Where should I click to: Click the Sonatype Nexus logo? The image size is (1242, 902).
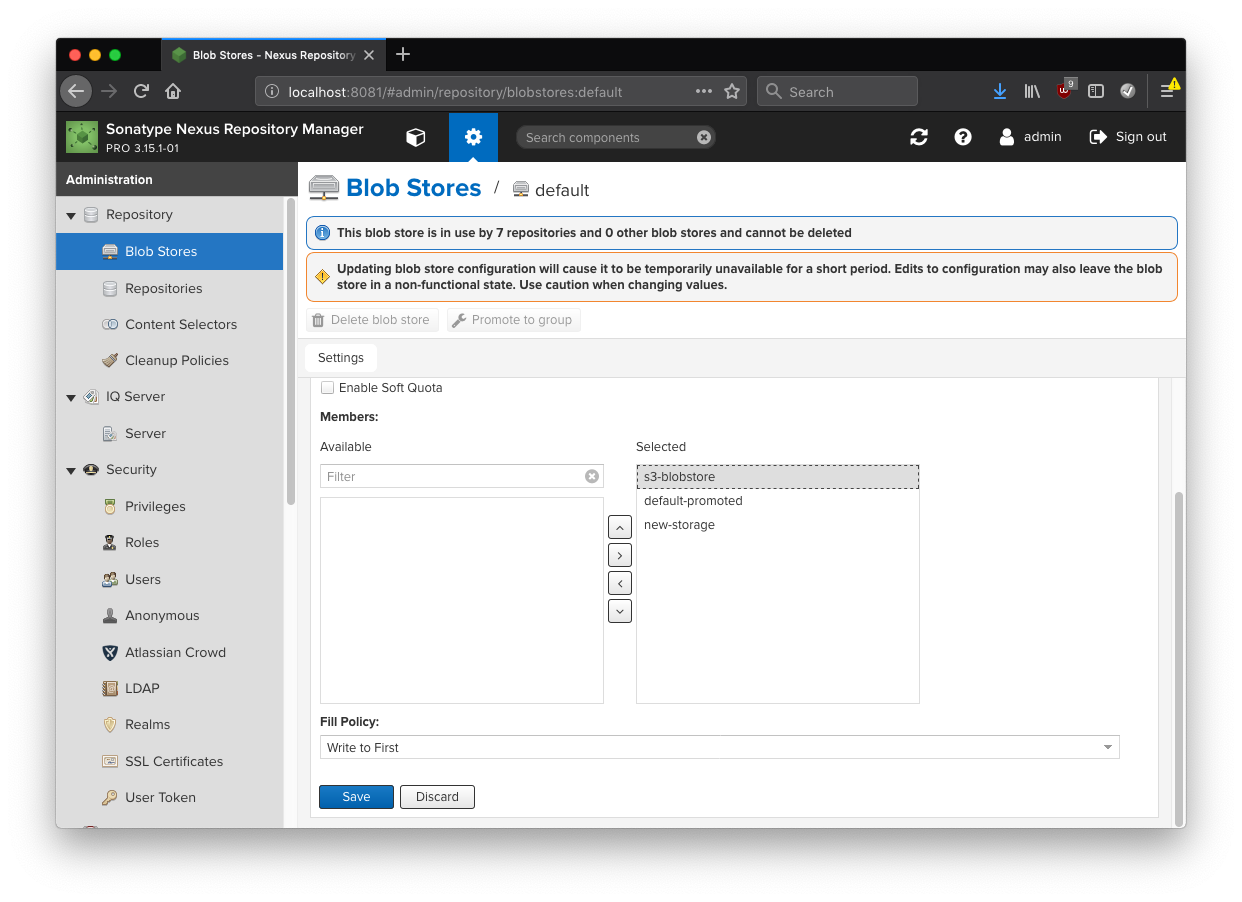coord(82,137)
